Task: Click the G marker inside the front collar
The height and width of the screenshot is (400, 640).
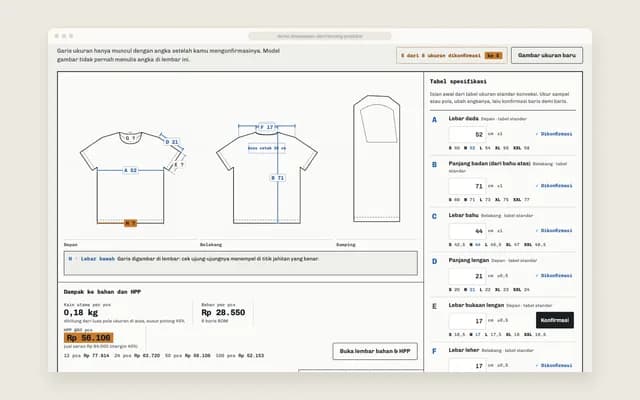Action: [x=130, y=138]
